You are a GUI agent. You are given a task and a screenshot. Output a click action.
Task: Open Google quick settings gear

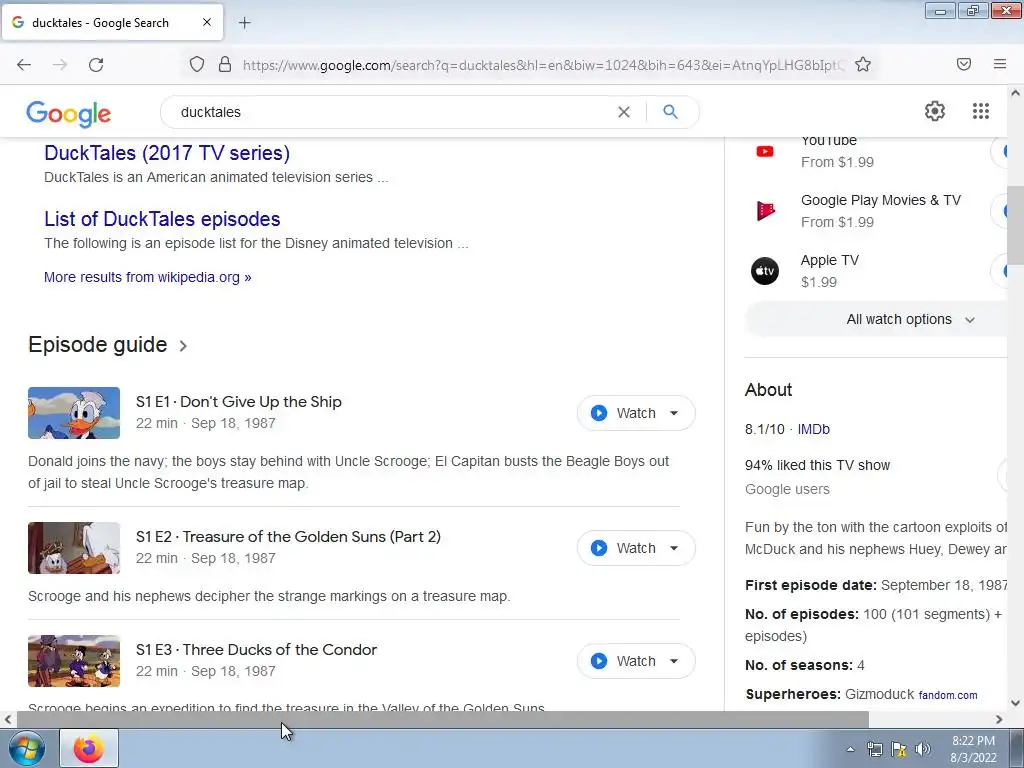(935, 111)
